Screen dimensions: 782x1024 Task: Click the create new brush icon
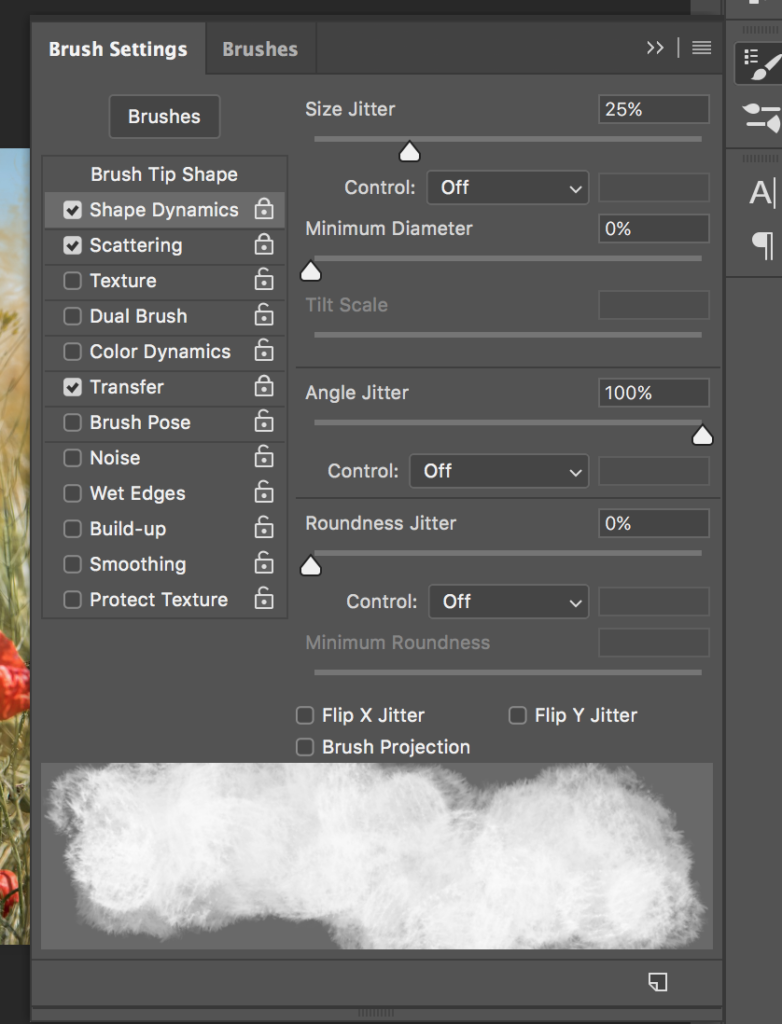tap(658, 982)
